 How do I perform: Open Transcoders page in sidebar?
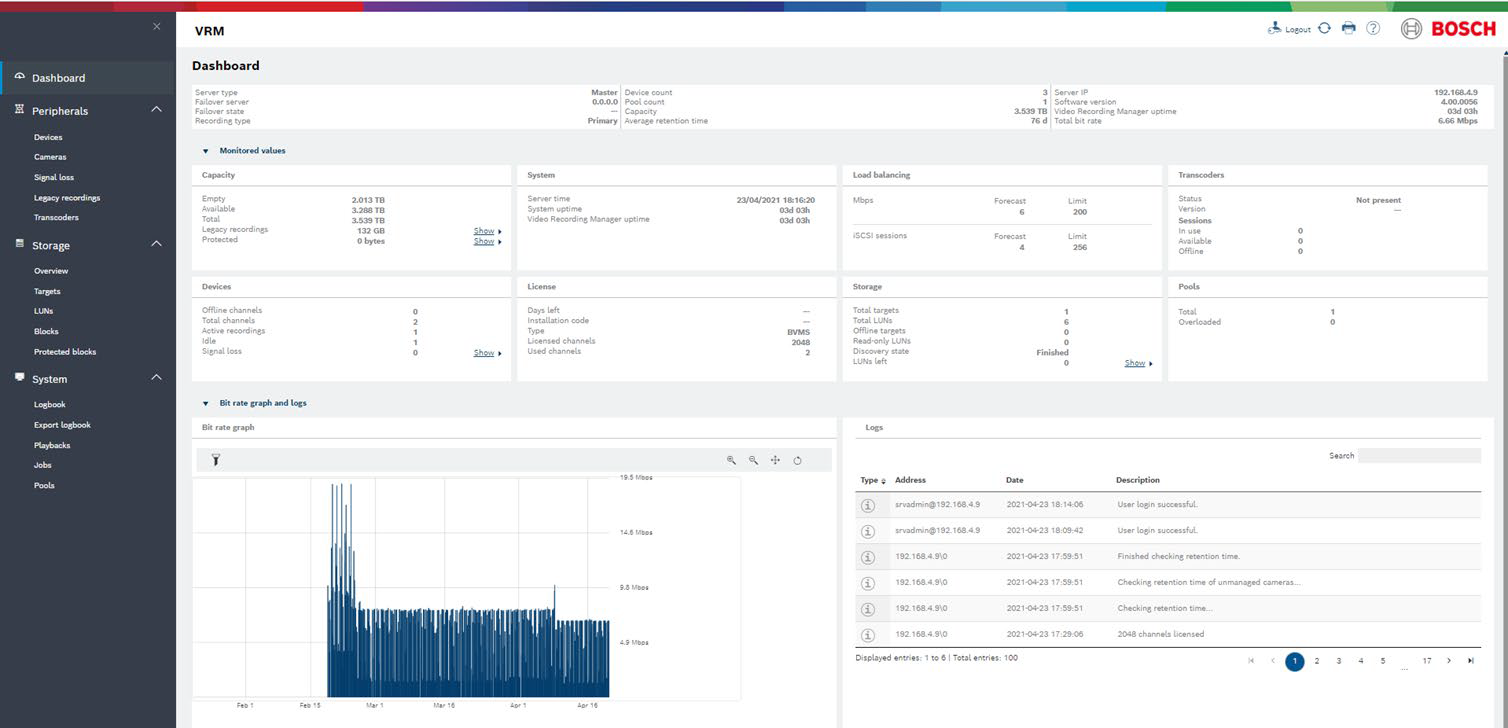pos(56,217)
